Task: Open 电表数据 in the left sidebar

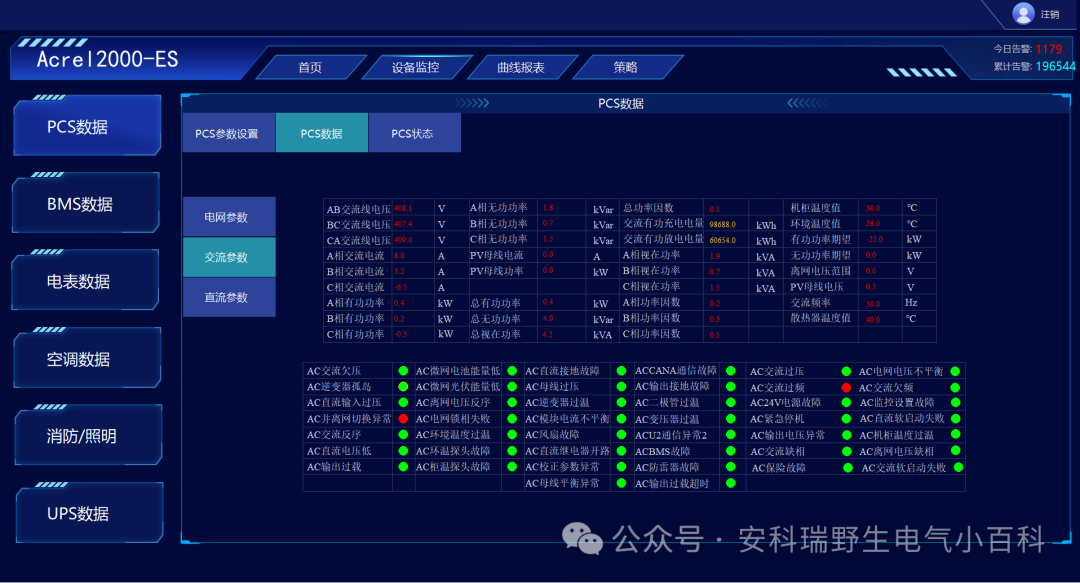Action: (85, 281)
